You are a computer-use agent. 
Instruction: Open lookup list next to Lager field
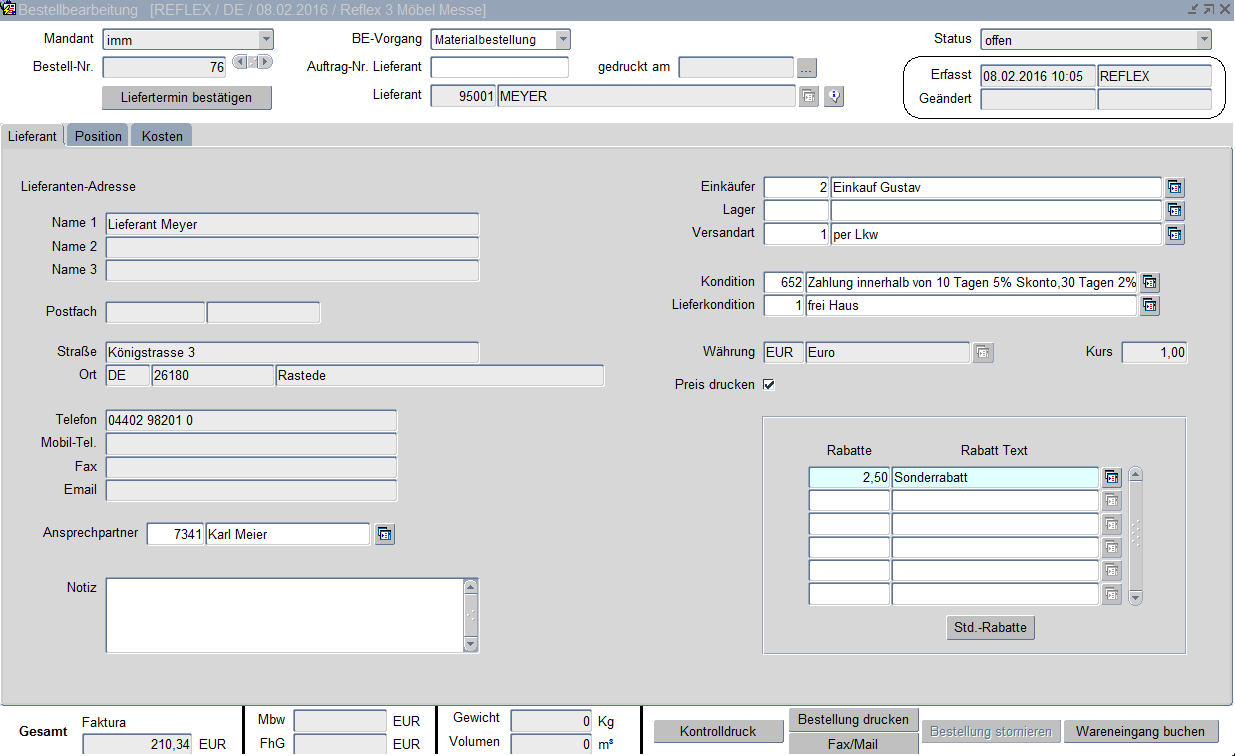(1175, 211)
